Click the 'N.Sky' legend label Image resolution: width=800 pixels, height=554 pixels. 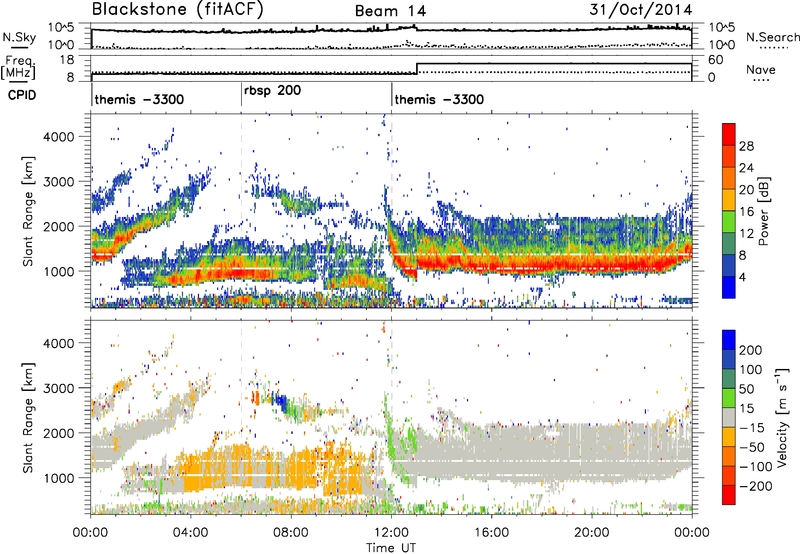point(19,37)
